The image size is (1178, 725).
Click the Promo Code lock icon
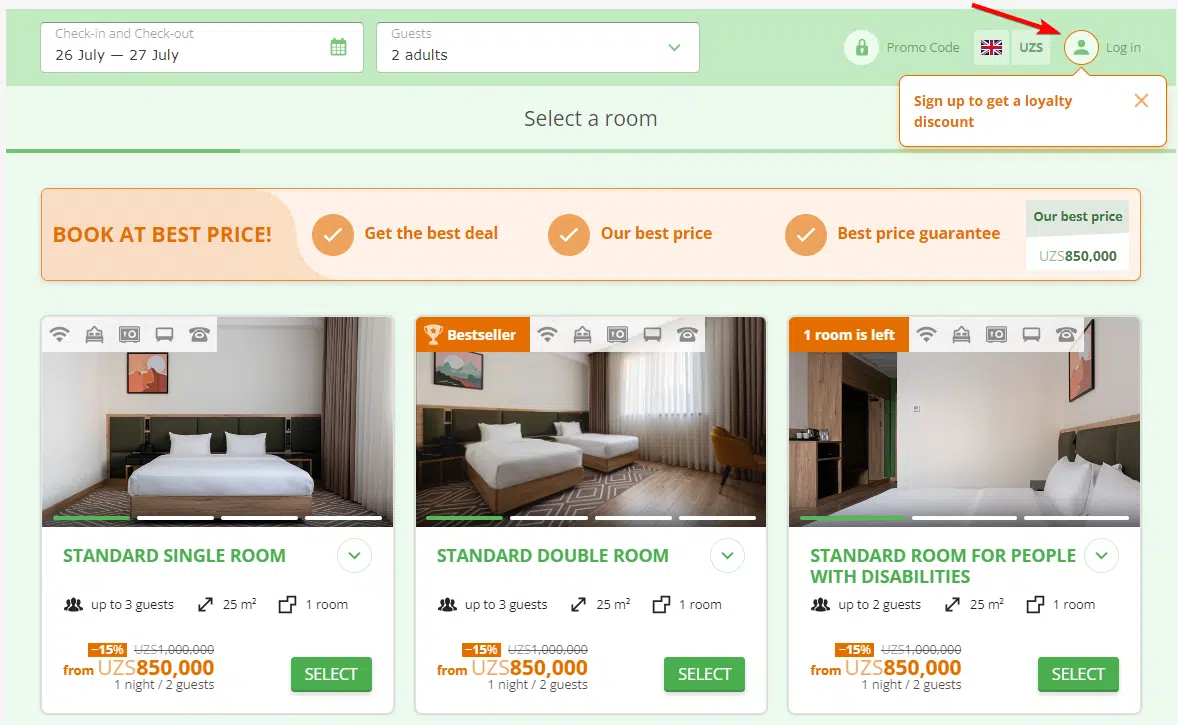point(860,47)
